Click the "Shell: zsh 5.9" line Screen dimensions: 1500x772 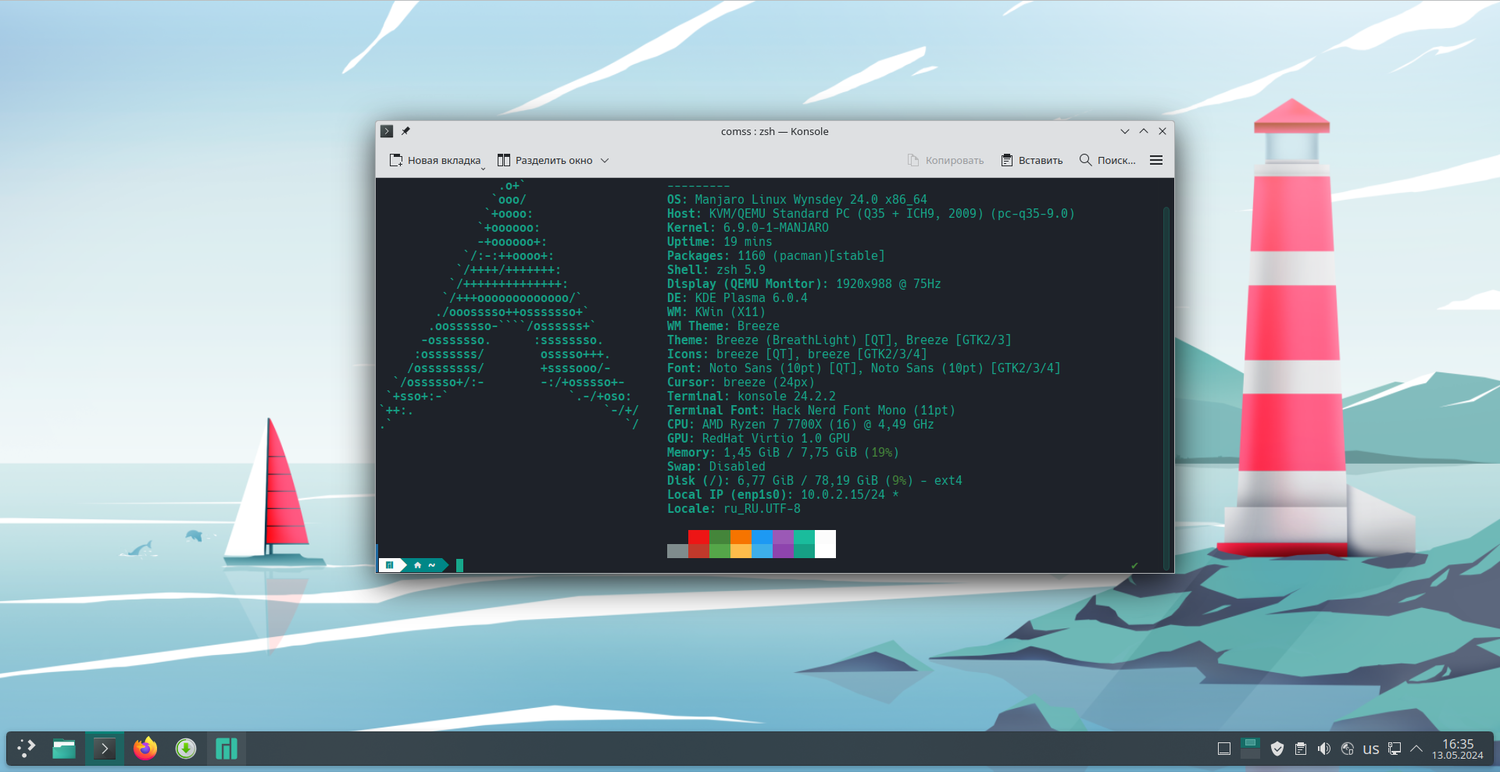(716, 270)
